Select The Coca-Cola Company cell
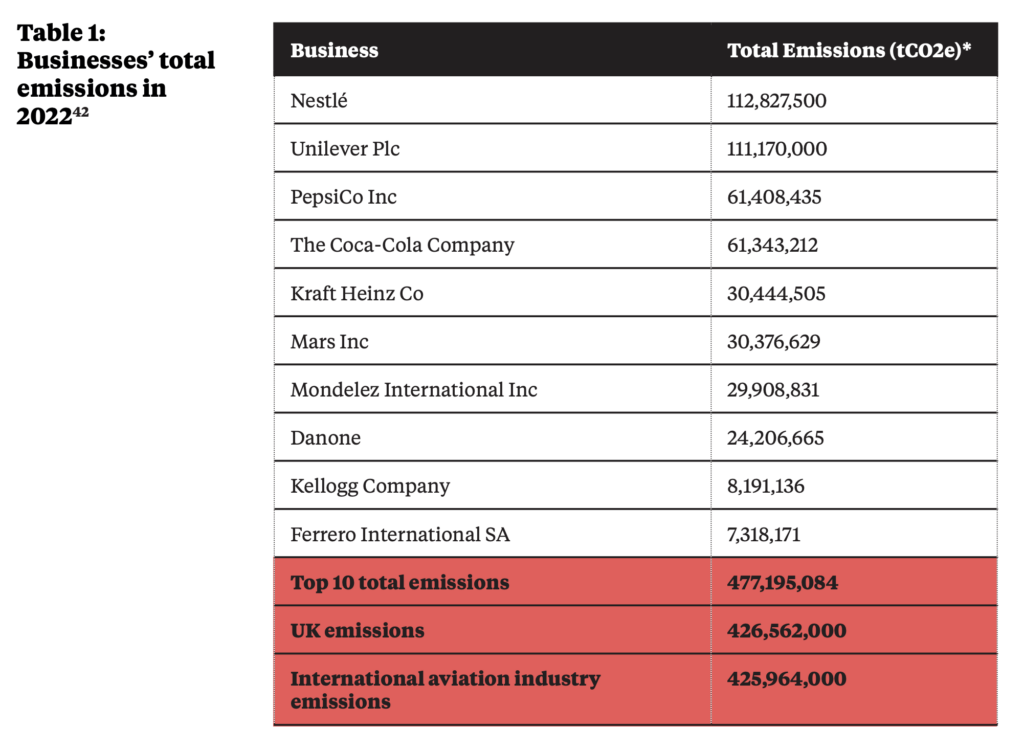The image size is (1024, 749). 402,245
